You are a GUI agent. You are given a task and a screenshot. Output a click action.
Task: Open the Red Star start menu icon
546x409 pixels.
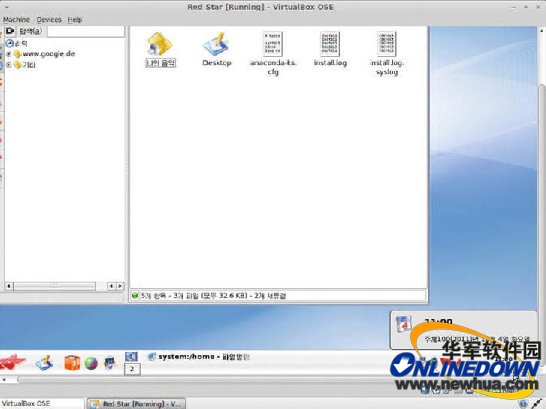(x=13, y=362)
